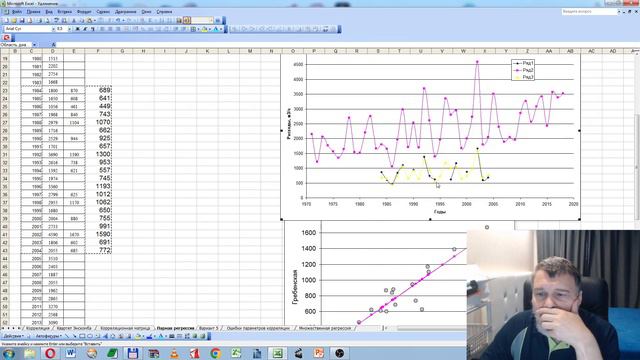Open the Borders dropdown arrow
Image resolution: width=640 pixels, height=360 pixels.
[x=198, y=29]
